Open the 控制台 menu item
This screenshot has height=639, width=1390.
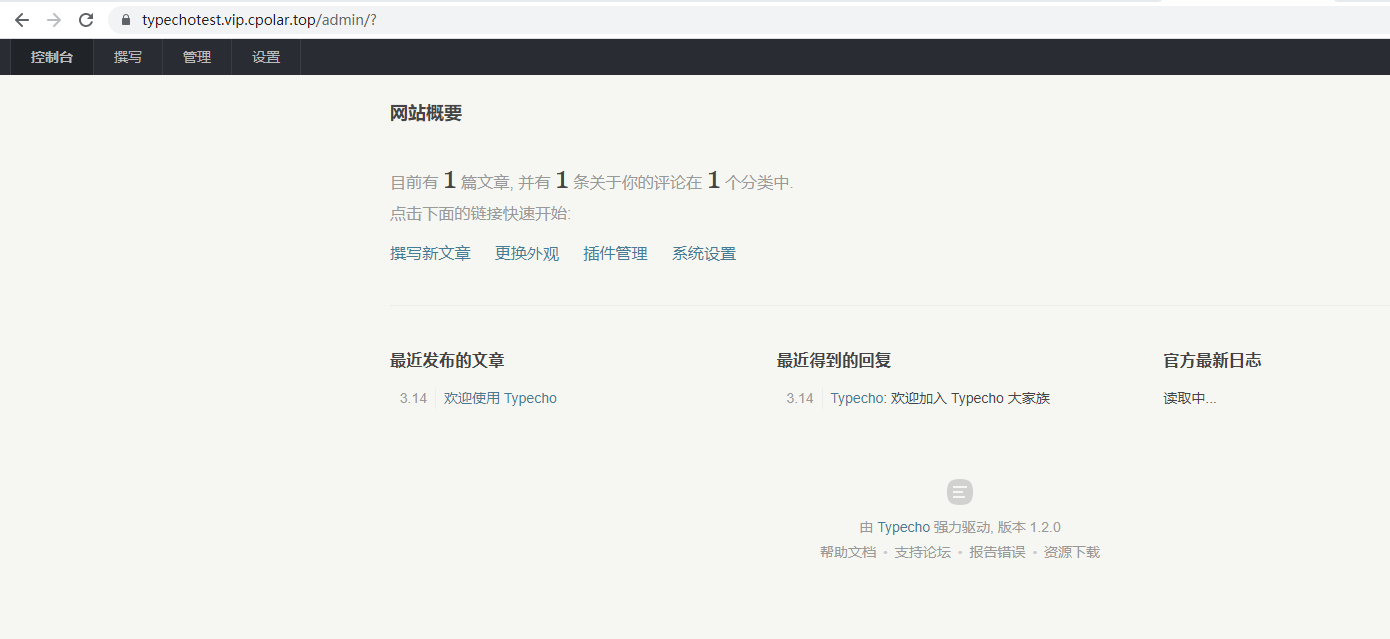tap(51, 57)
